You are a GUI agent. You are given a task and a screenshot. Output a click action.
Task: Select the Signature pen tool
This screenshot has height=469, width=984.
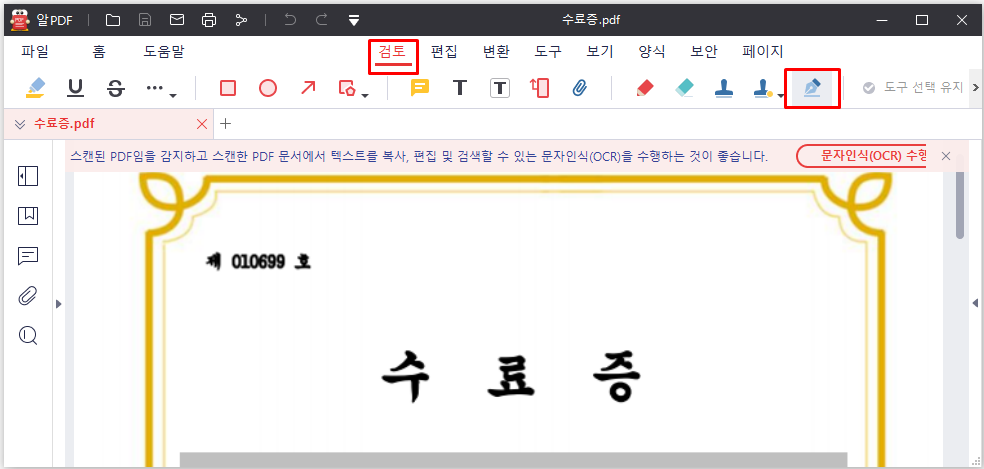(812, 89)
